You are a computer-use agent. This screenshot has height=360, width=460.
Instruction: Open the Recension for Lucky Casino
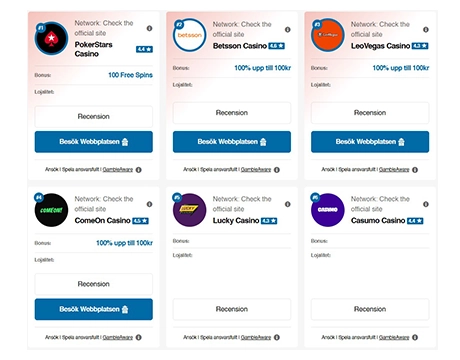(x=232, y=309)
